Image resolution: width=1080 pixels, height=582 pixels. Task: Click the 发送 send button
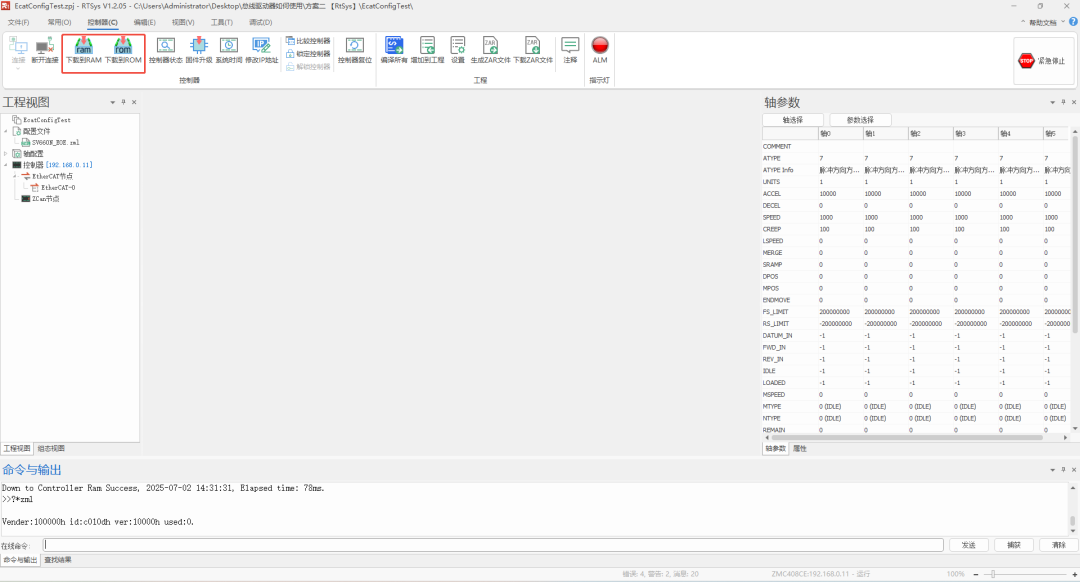point(969,545)
